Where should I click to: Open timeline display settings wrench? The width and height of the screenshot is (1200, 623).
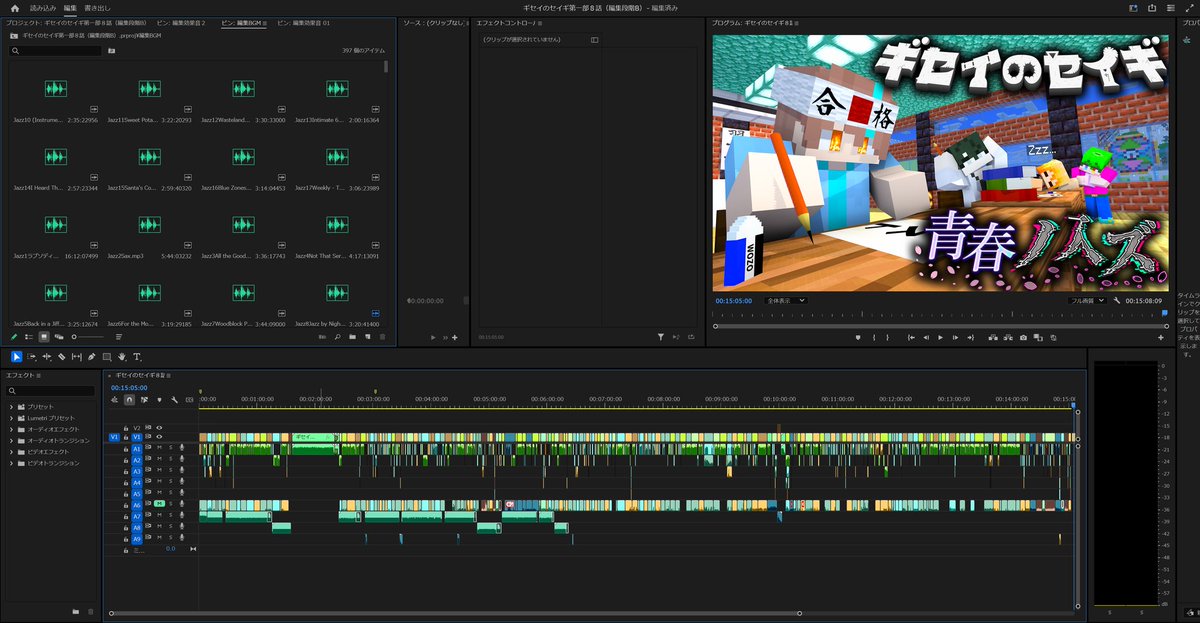[x=174, y=400]
